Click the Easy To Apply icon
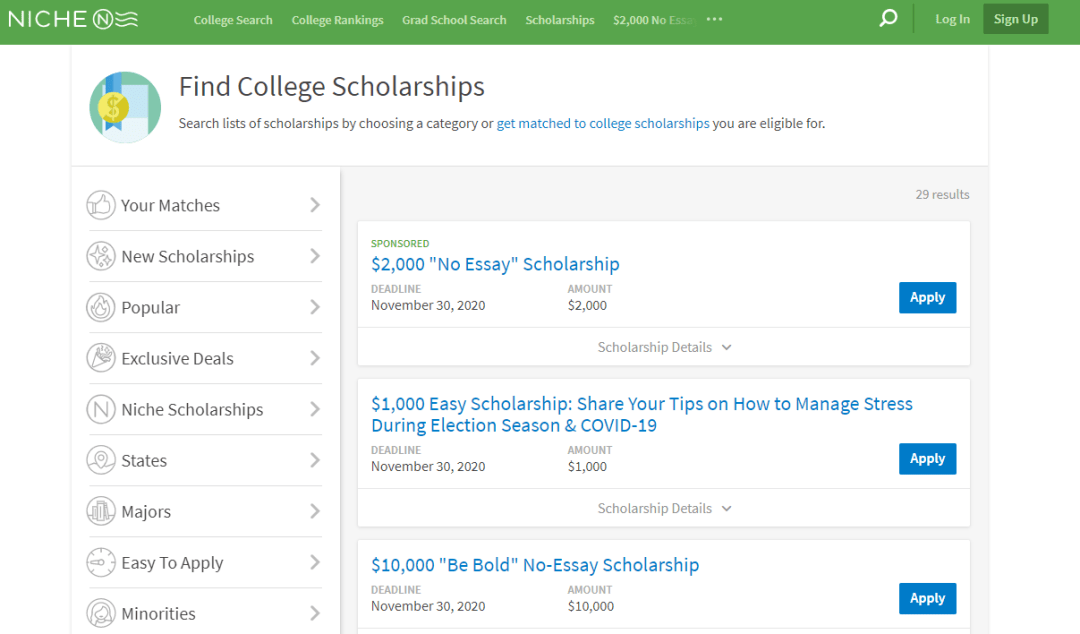 tap(101, 562)
